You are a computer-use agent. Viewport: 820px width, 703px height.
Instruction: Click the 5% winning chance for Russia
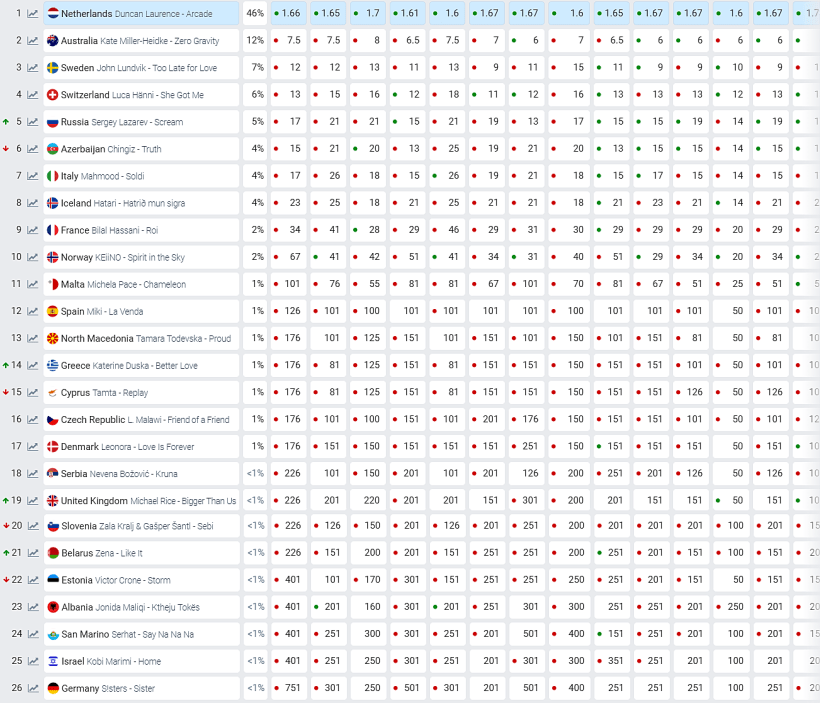pos(255,122)
